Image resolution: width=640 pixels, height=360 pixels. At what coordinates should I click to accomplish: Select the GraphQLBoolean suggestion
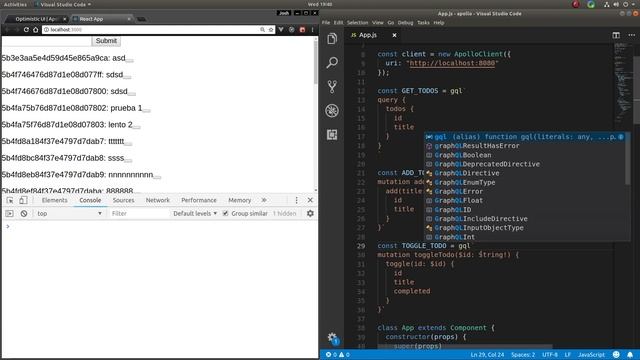462,155
